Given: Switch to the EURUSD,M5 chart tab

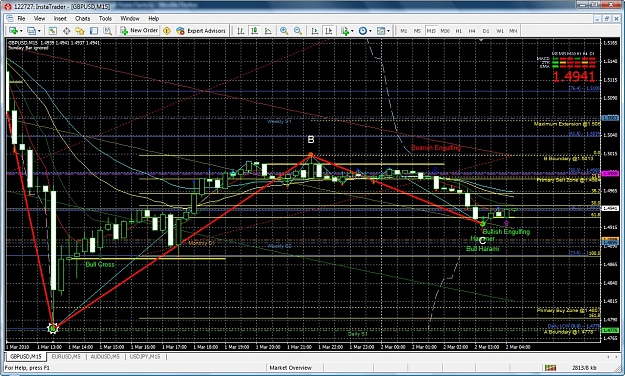Looking at the screenshot, I should 66,356.
